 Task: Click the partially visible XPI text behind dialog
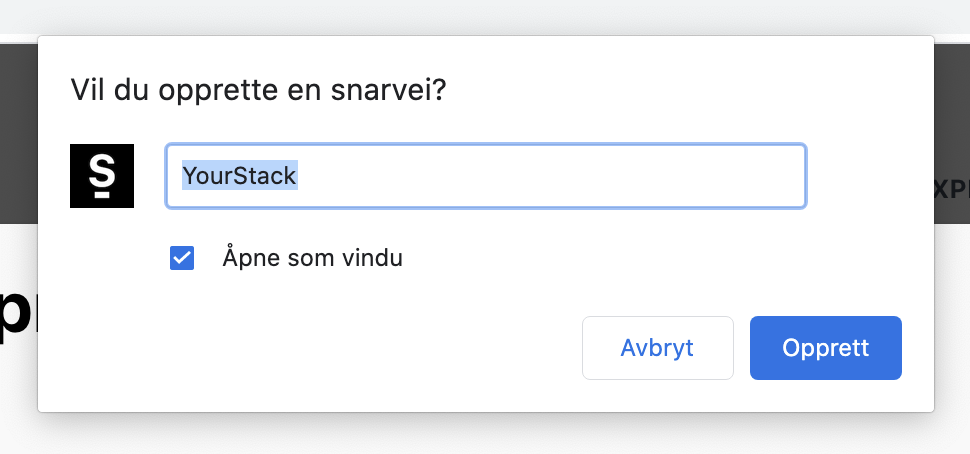pos(951,191)
